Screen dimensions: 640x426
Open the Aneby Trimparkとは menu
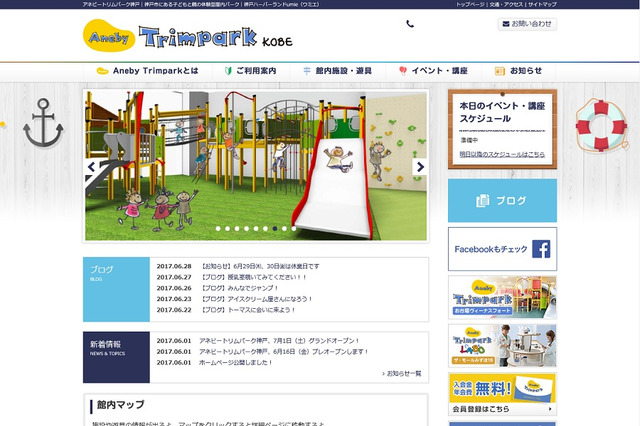tap(147, 71)
